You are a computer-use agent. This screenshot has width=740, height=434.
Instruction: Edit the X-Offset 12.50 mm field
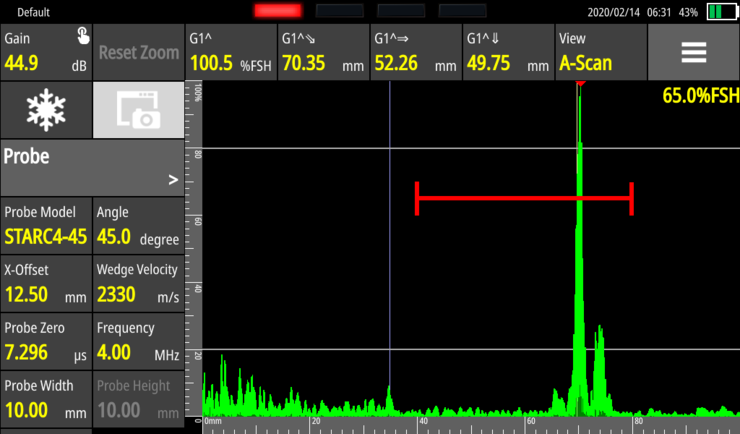coord(46,284)
